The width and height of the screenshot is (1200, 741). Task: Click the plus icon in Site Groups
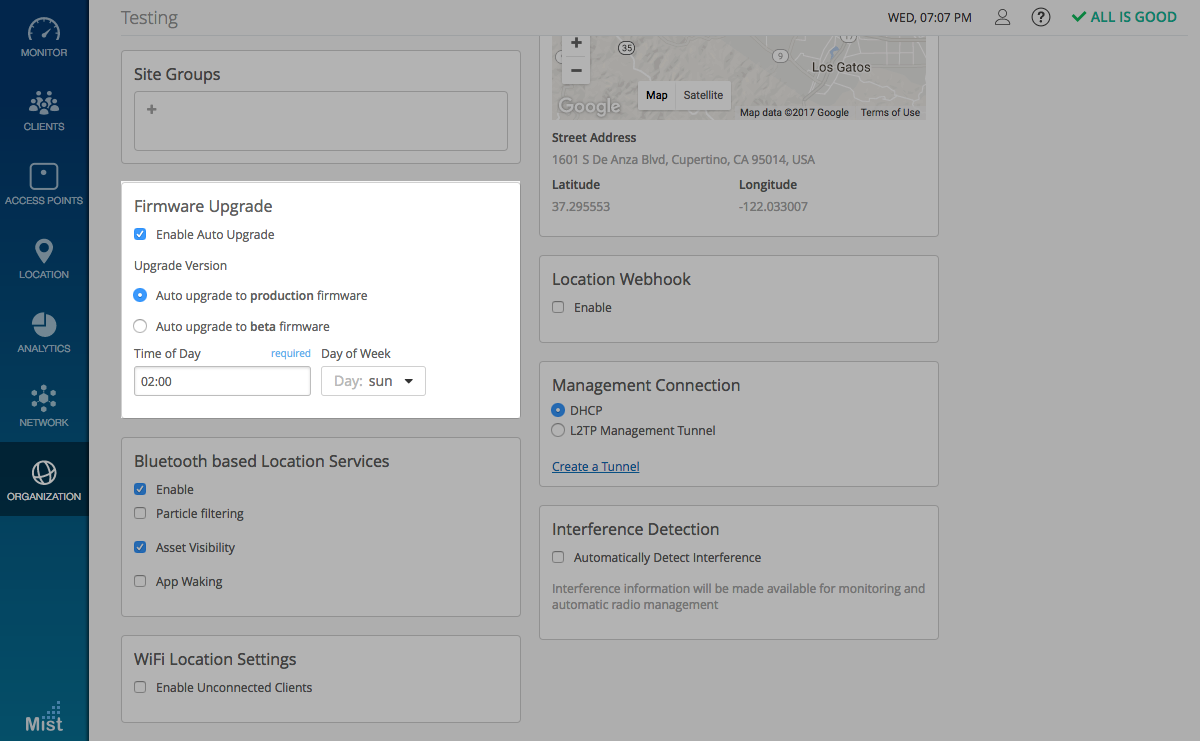click(152, 110)
